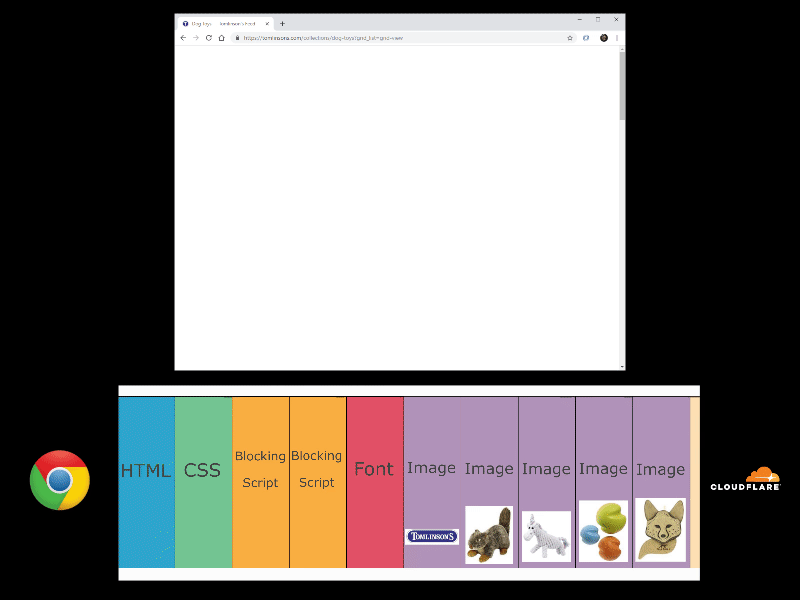Click the white unicorn toy image
The height and width of the screenshot is (600, 800).
pos(546,536)
